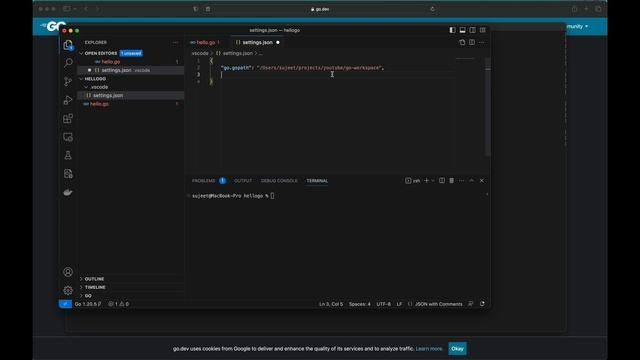Change JSON with Comments language mode
640x360 pixels.
pyautogui.click(x=438, y=304)
